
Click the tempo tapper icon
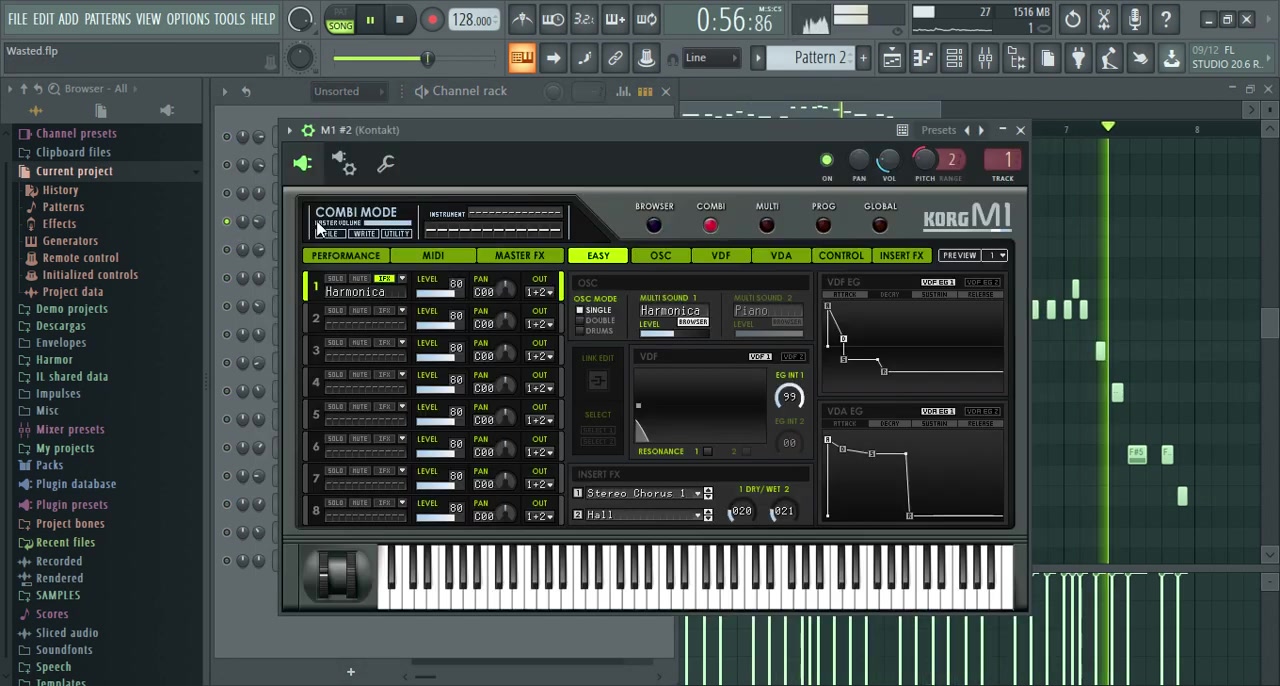point(1109,58)
